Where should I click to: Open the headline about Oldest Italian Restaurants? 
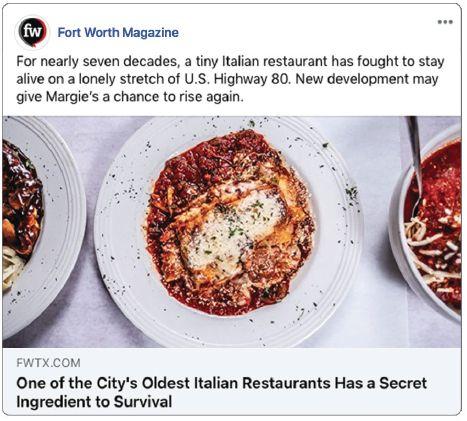tap(221, 392)
